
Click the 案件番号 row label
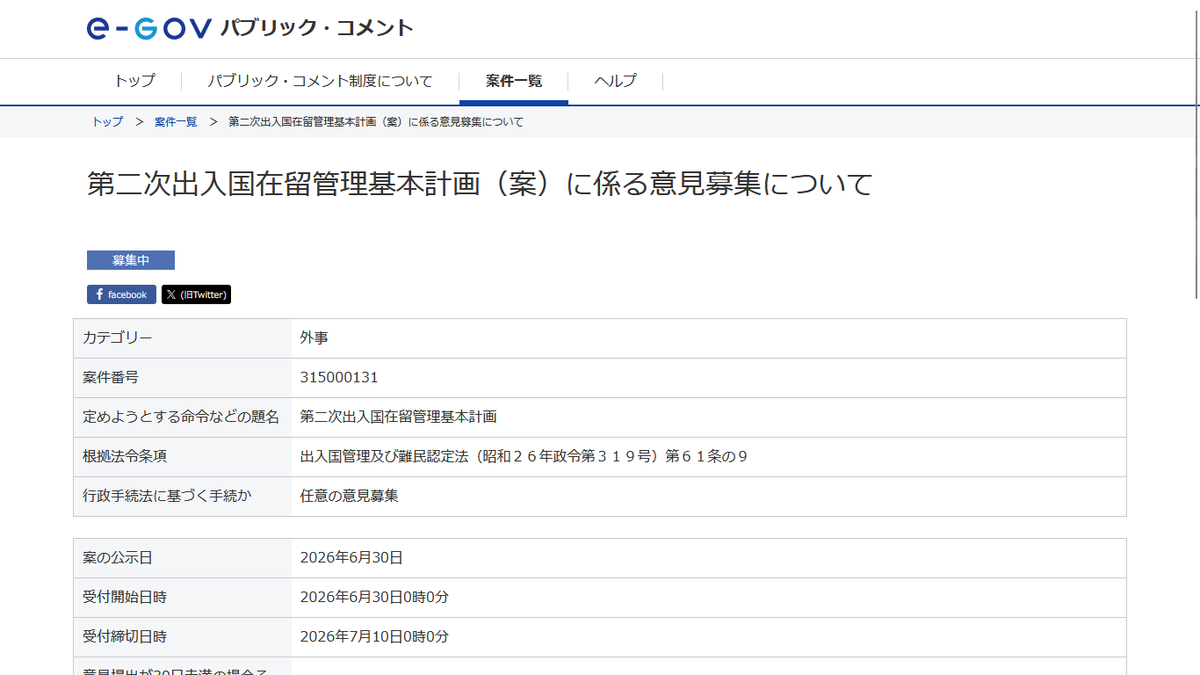pyautogui.click(x=111, y=377)
